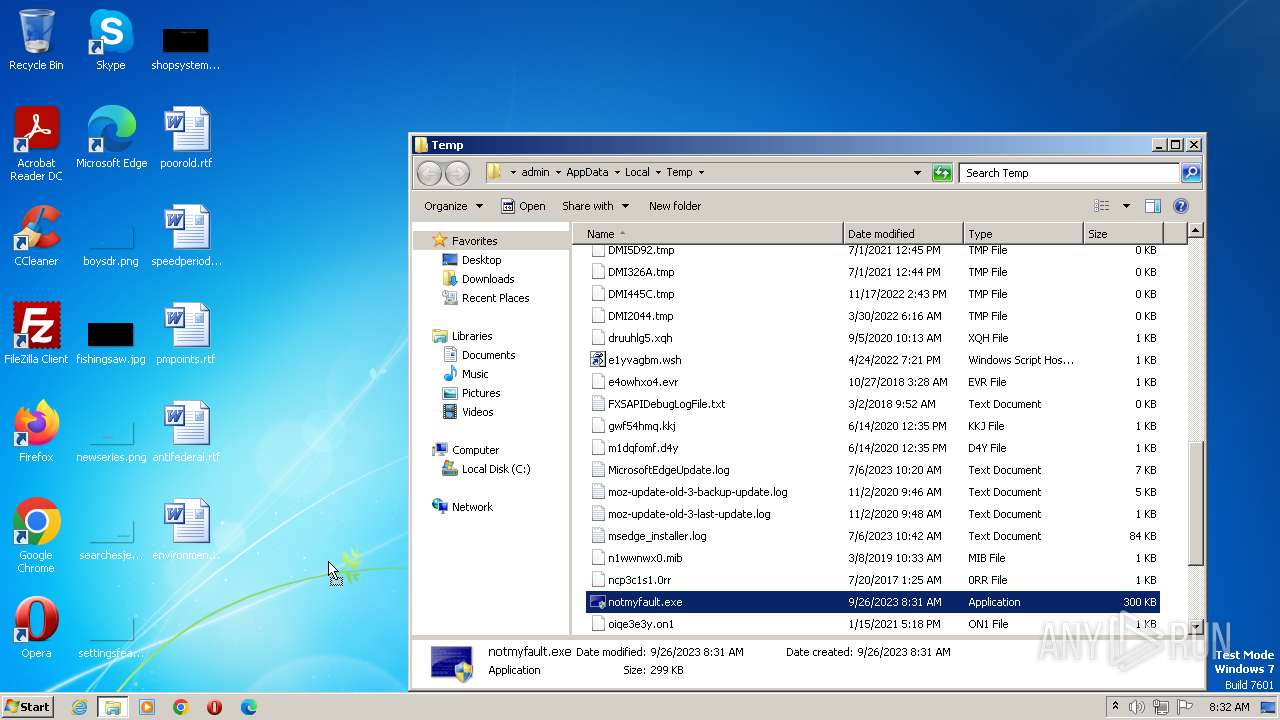This screenshot has width=1280, height=720.
Task: Sort by the Type column header
Action: pyautogui.click(x=1023, y=234)
